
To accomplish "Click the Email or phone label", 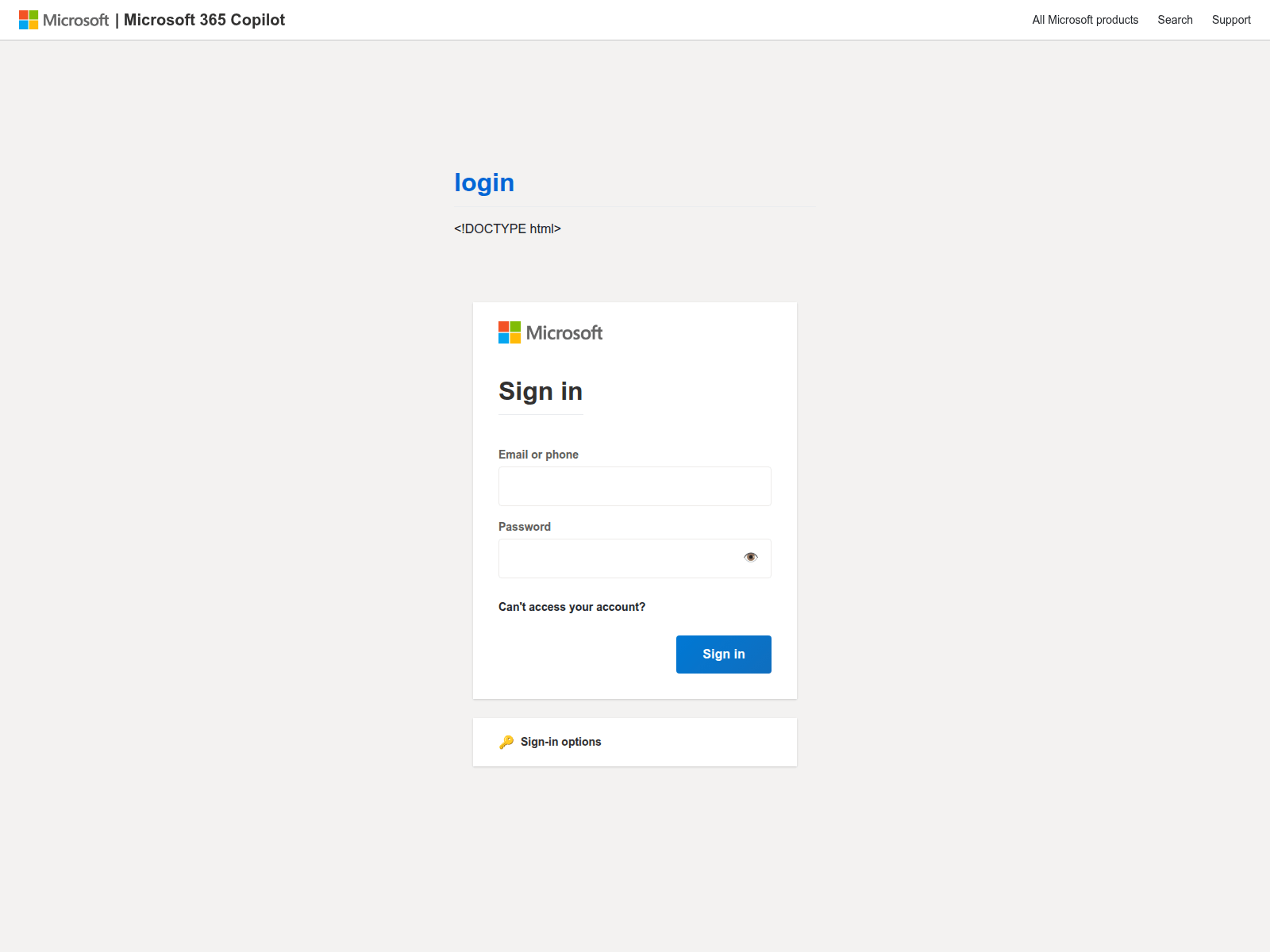I will click(x=538, y=455).
